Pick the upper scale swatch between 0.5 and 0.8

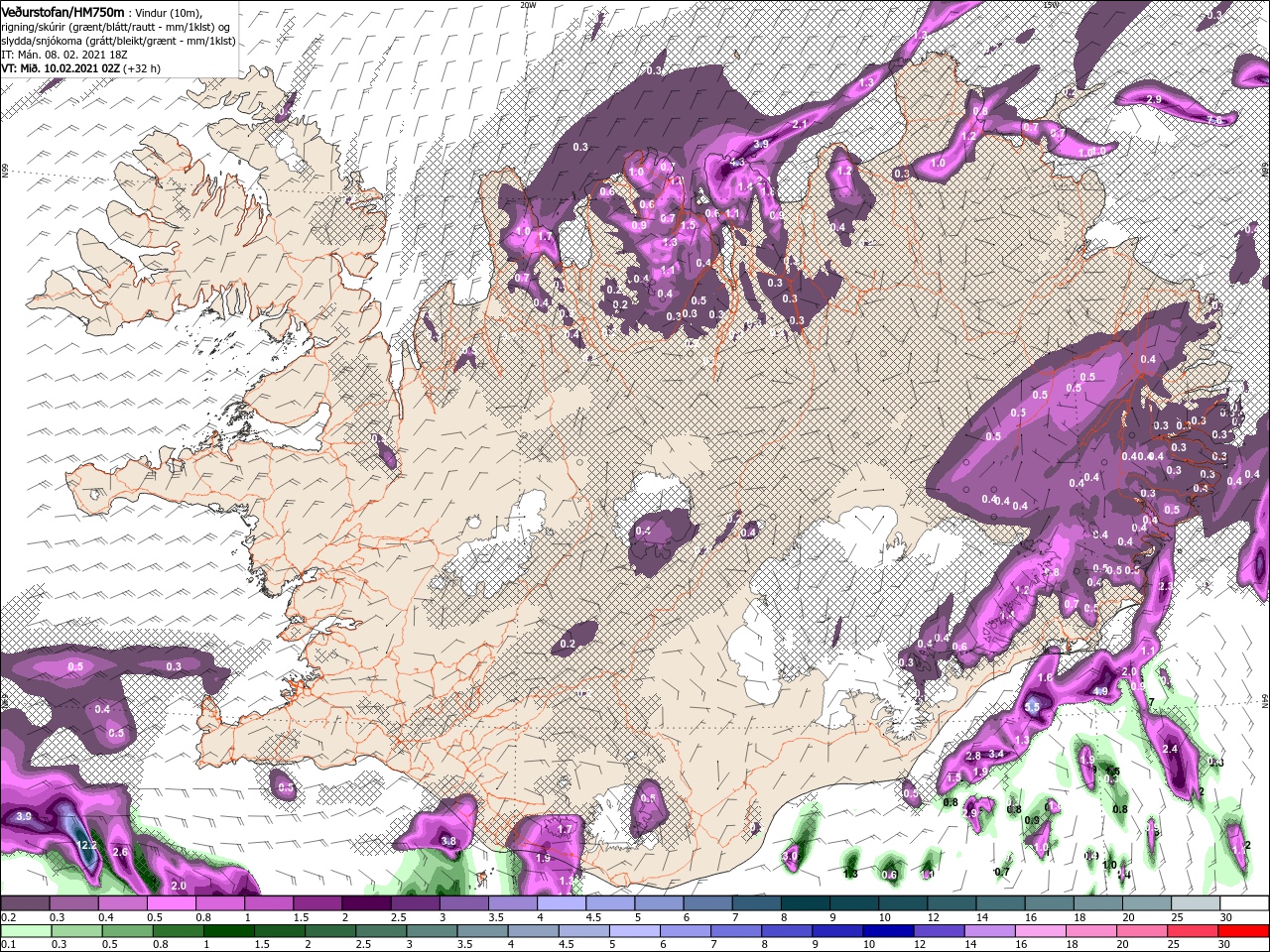[171, 903]
